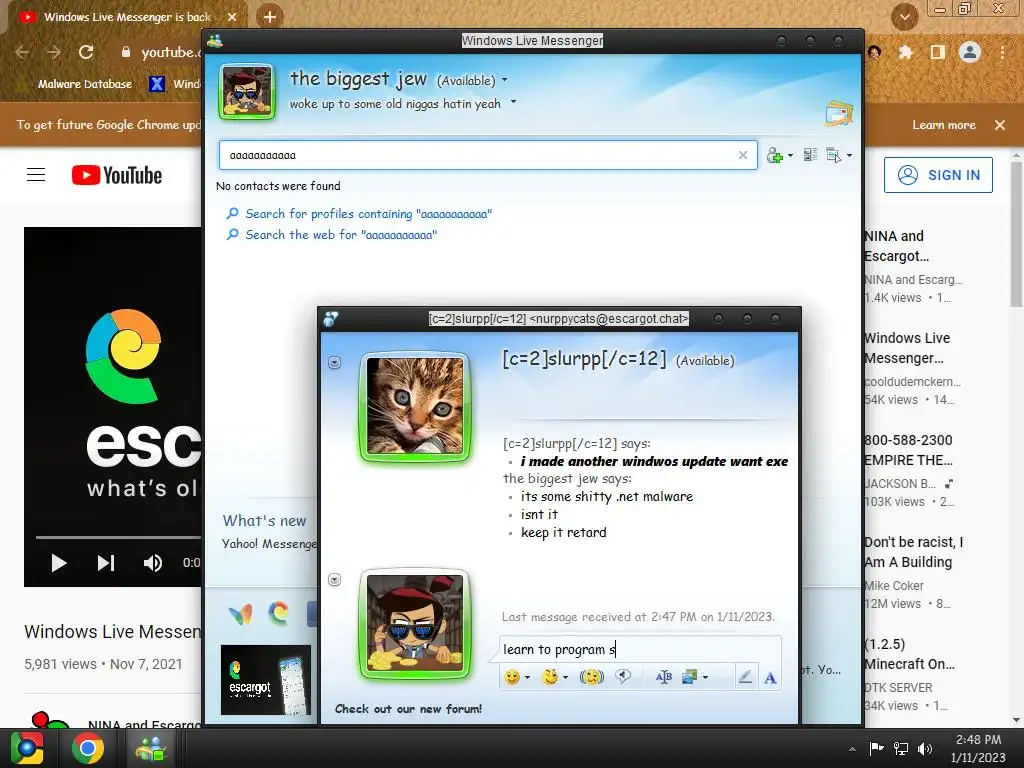Dismiss the Chrome update infobar
The width and height of the screenshot is (1024, 768).
tap(1000, 125)
